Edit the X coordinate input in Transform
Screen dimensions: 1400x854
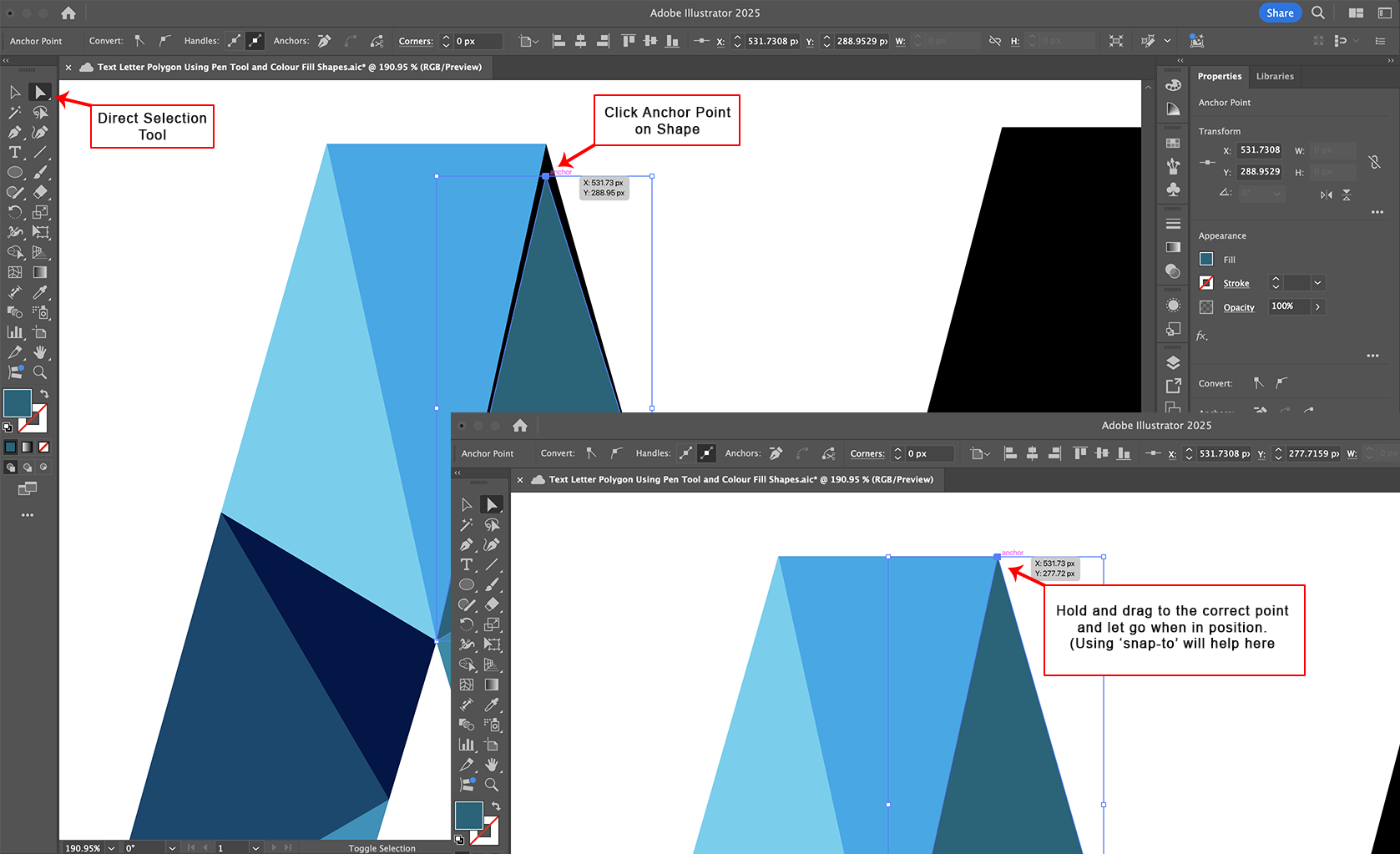point(1259,150)
